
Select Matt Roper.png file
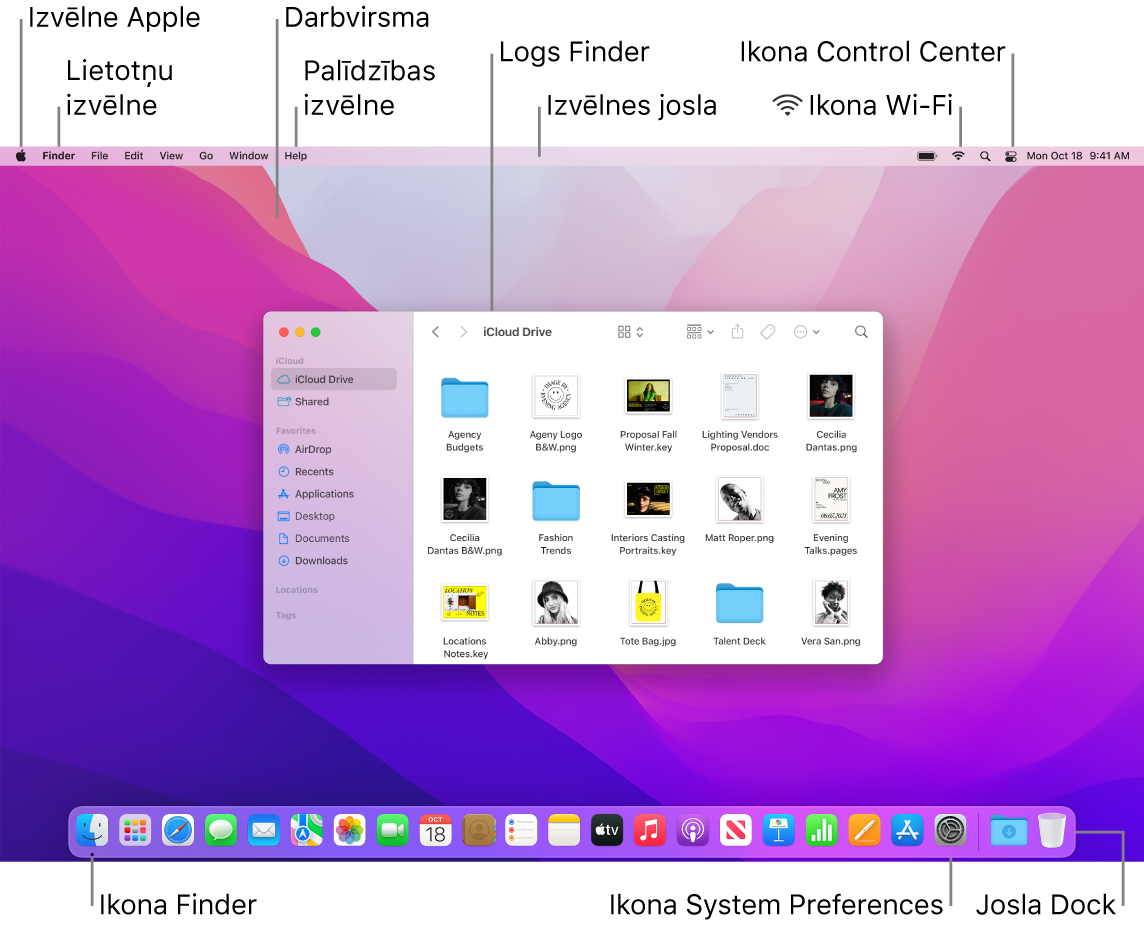pyautogui.click(x=740, y=510)
